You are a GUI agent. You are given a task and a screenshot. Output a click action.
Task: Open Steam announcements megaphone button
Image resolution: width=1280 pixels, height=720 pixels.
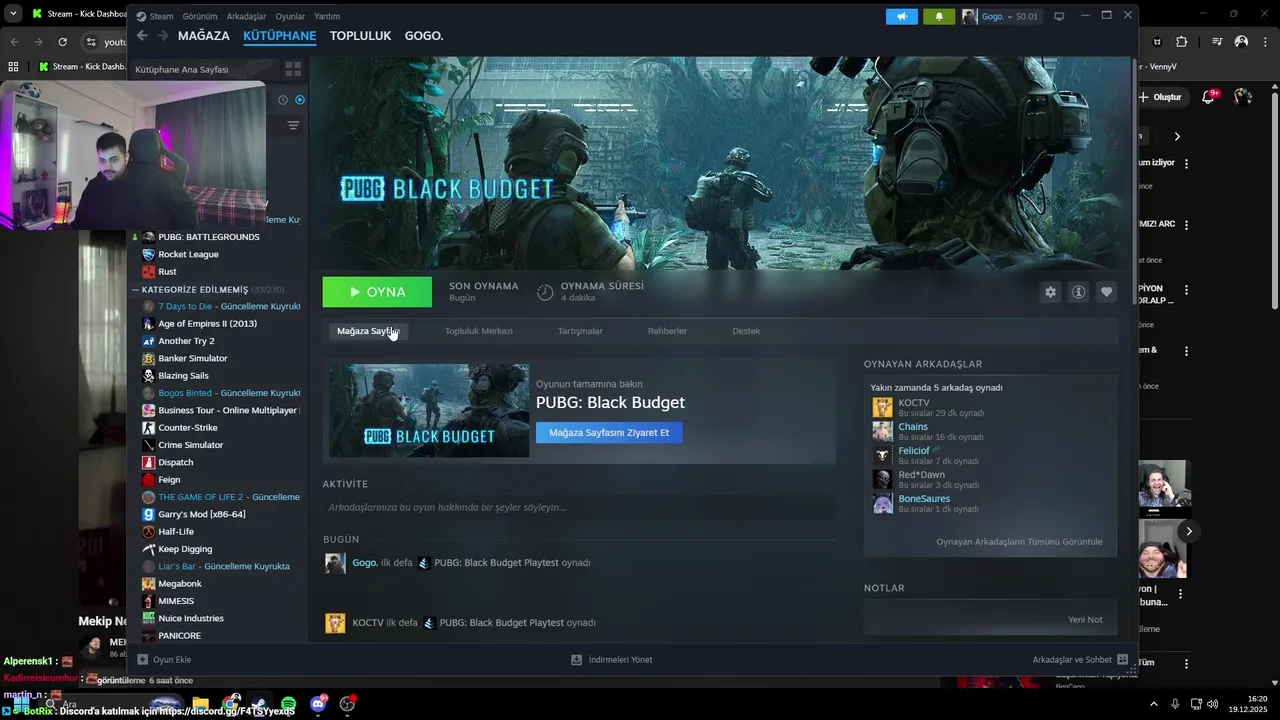(902, 16)
